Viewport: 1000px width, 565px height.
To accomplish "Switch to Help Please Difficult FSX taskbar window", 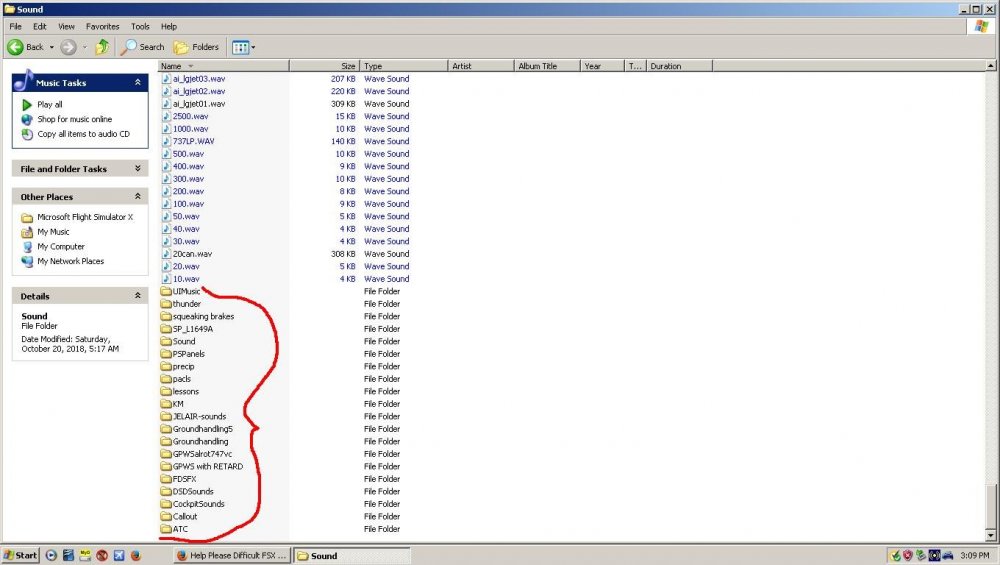I will click(x=232, y=555).
